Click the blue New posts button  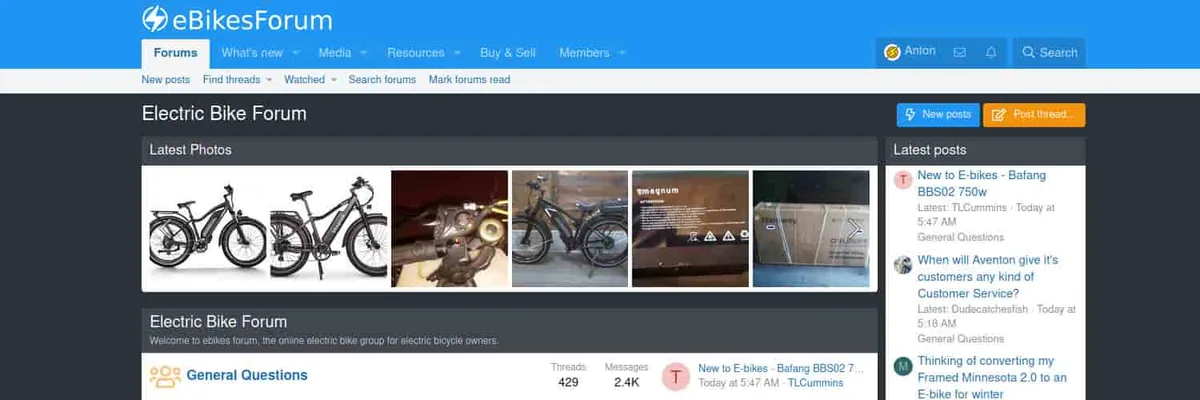pyautogui.click(x=937, y=115)
